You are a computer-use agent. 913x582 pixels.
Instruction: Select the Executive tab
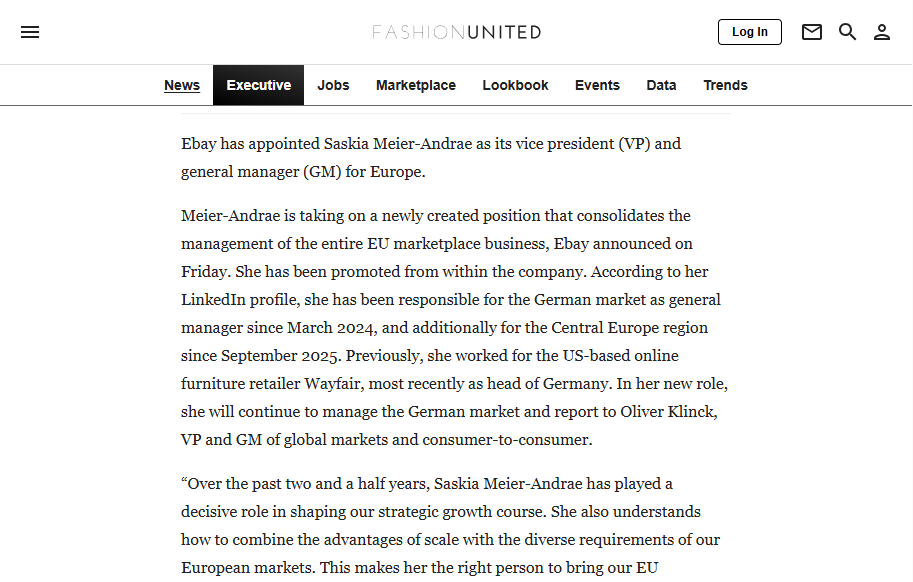[x=259, y=85]
